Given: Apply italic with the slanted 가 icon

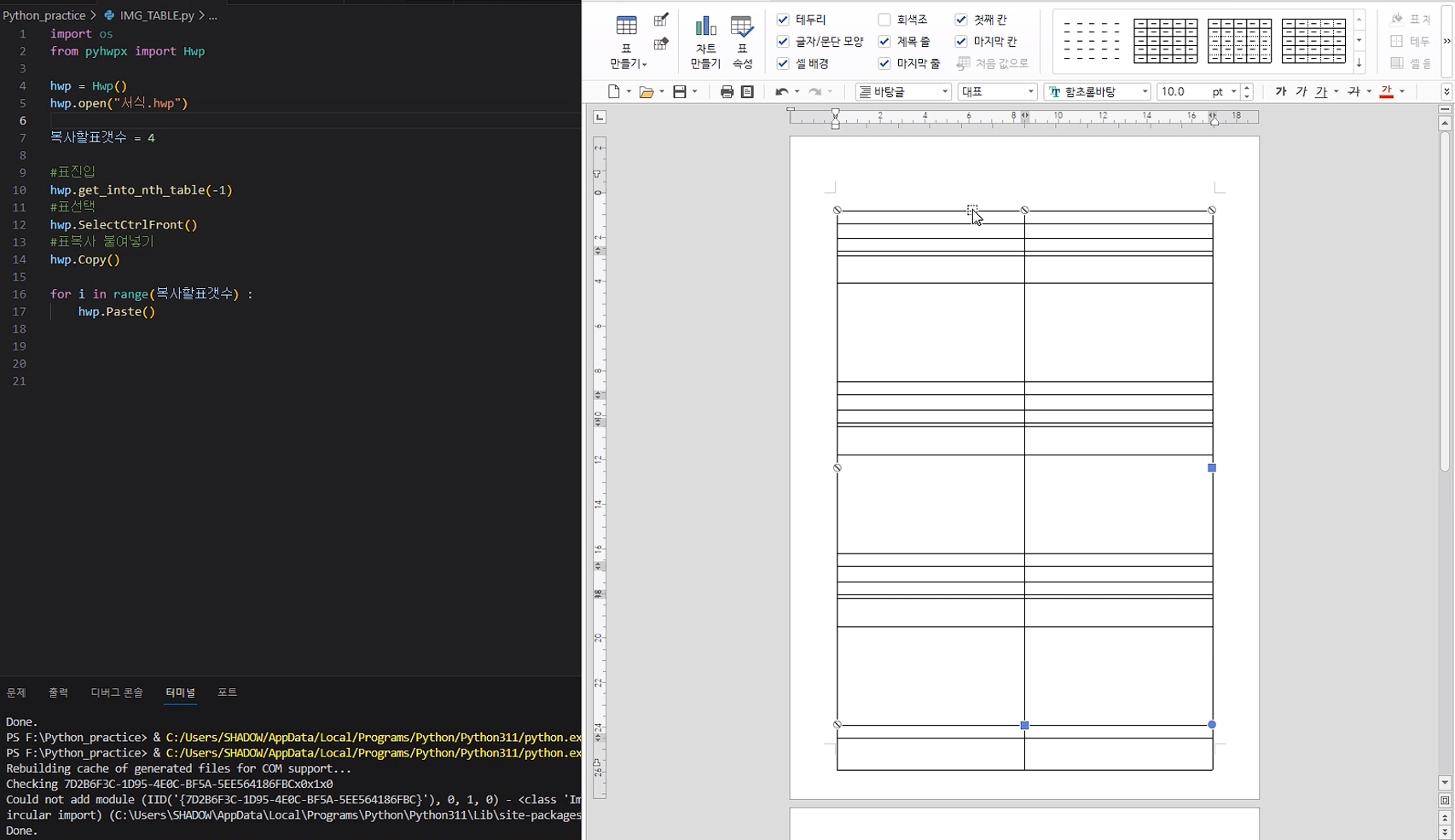Looking at the screenshot, I should click(1301, 91).
